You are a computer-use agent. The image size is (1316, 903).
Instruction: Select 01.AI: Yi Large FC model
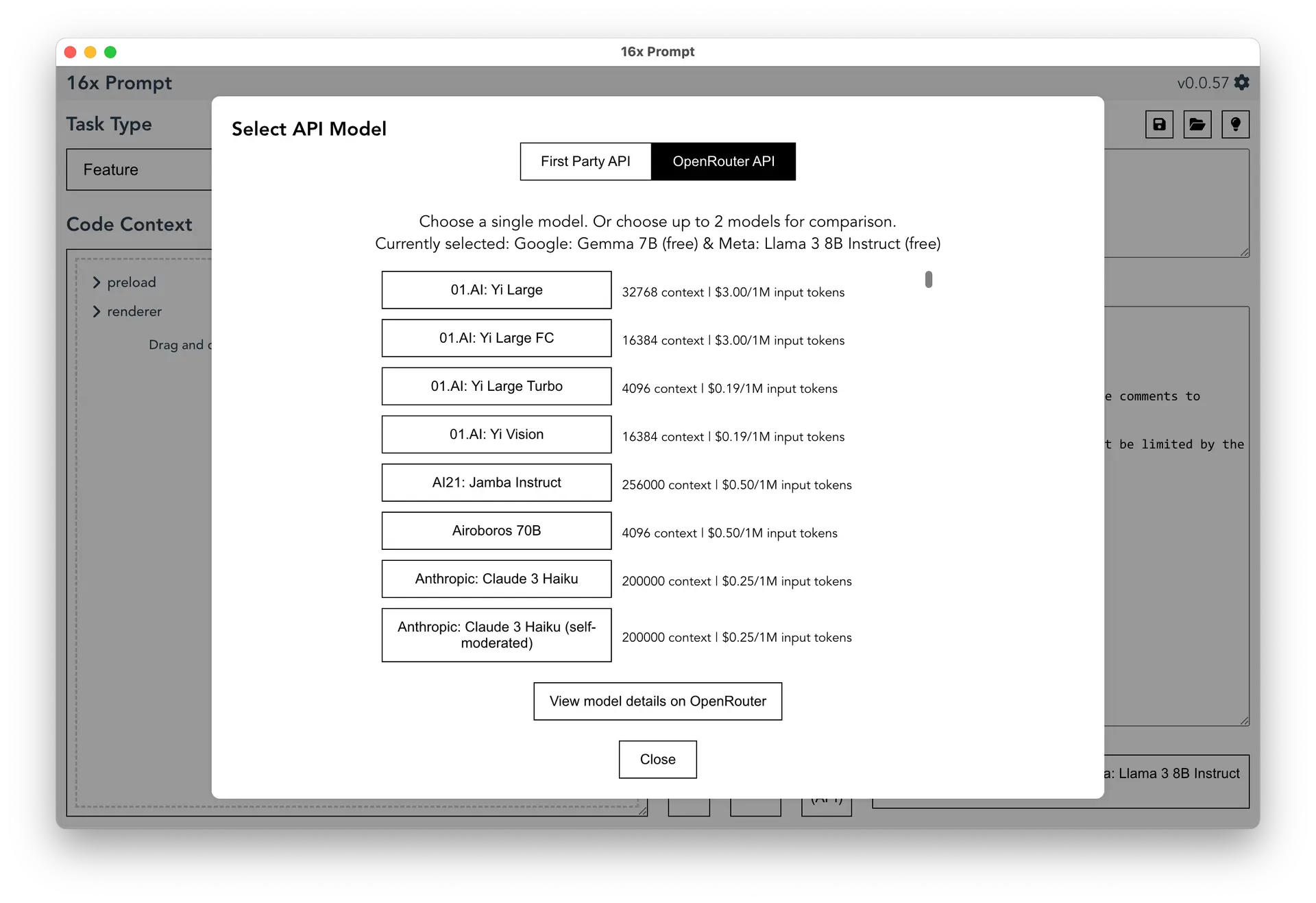pos(495,338)
